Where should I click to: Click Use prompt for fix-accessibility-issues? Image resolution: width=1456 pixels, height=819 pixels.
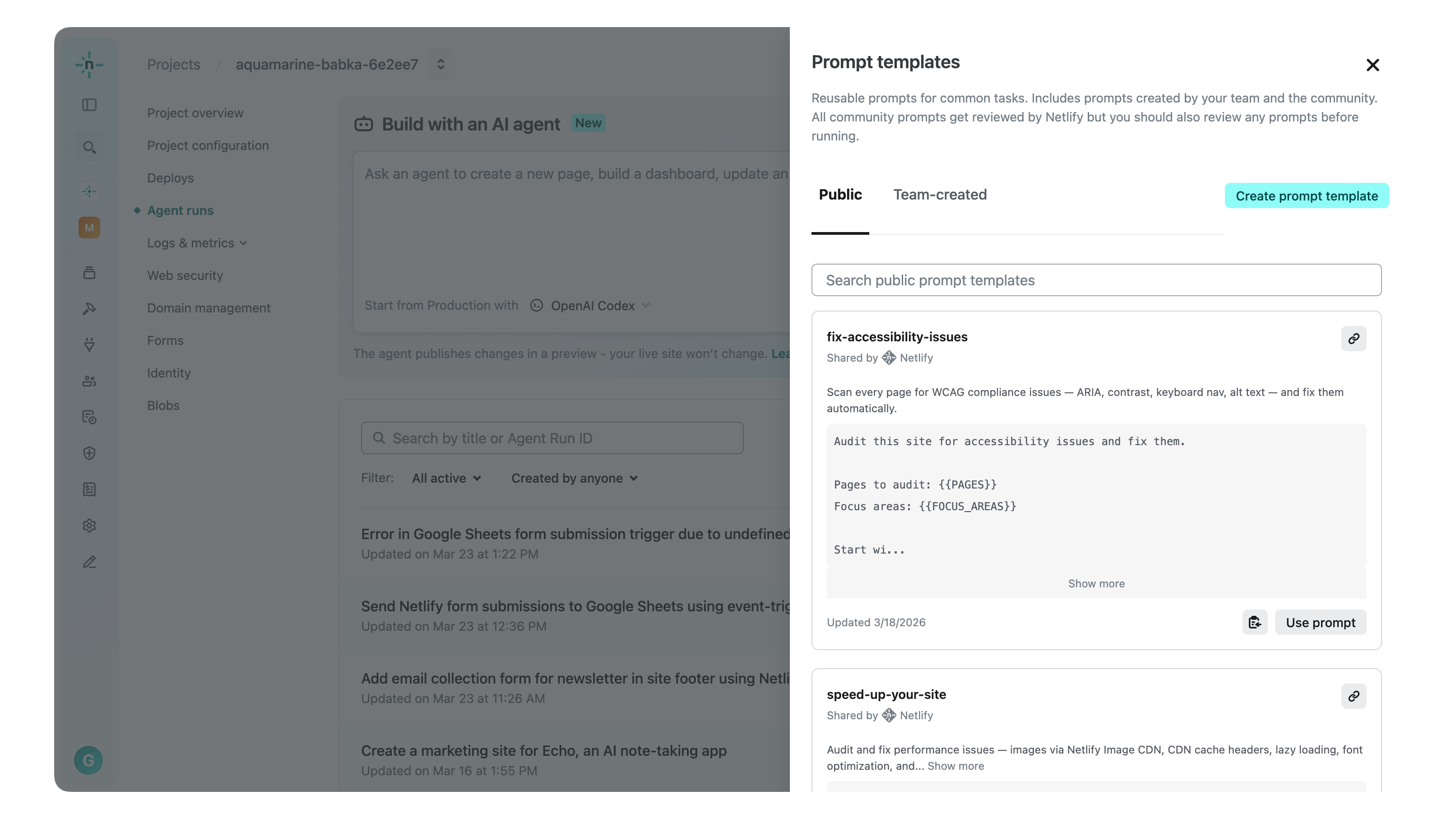point(1320,622)
